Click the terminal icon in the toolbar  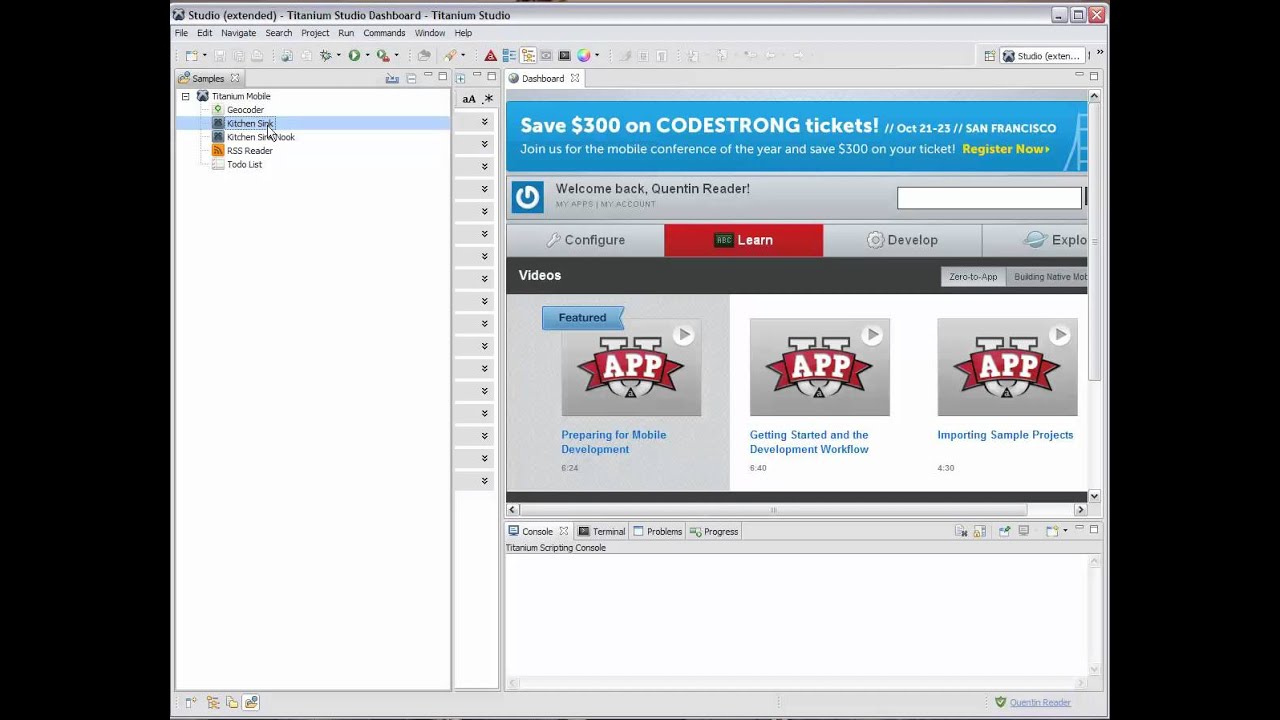(565, 56)
